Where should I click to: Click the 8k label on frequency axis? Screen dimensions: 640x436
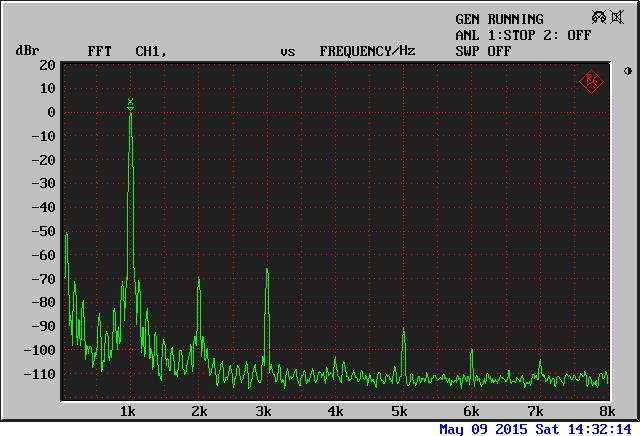coord(606,412)
